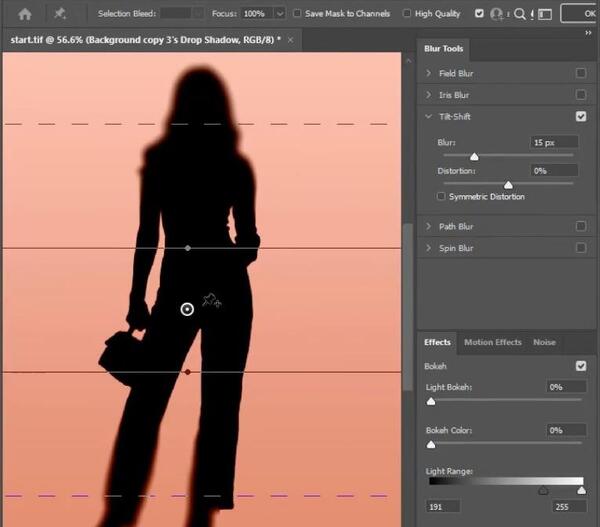Open the workspace layout icon

545,14
